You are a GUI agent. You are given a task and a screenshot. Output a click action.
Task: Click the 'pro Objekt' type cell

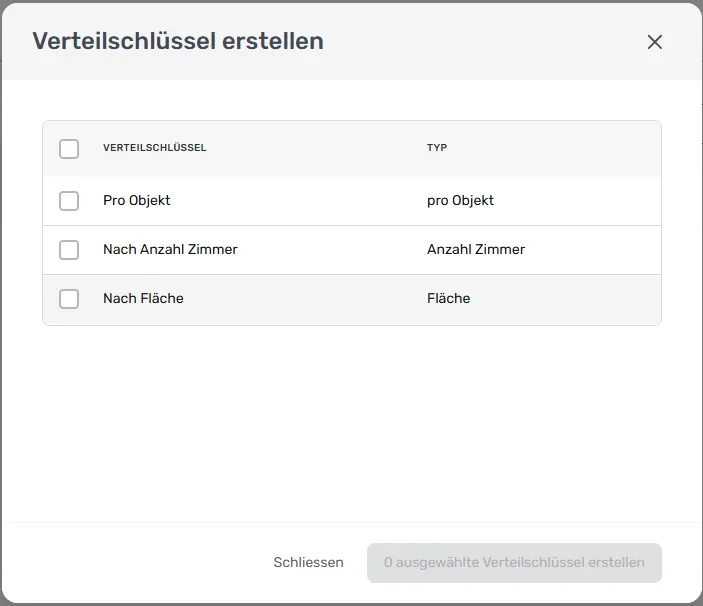point(460,200)
